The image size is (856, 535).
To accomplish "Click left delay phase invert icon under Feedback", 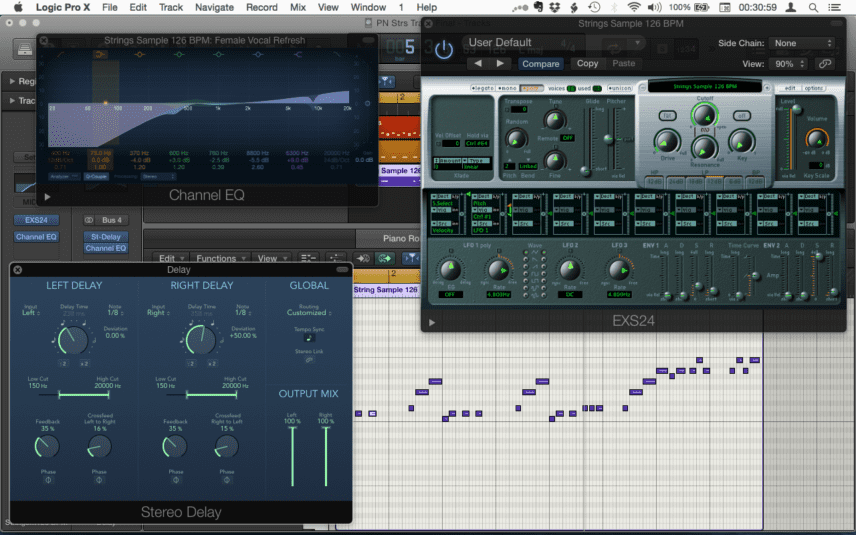I will (x=48, y=480).
